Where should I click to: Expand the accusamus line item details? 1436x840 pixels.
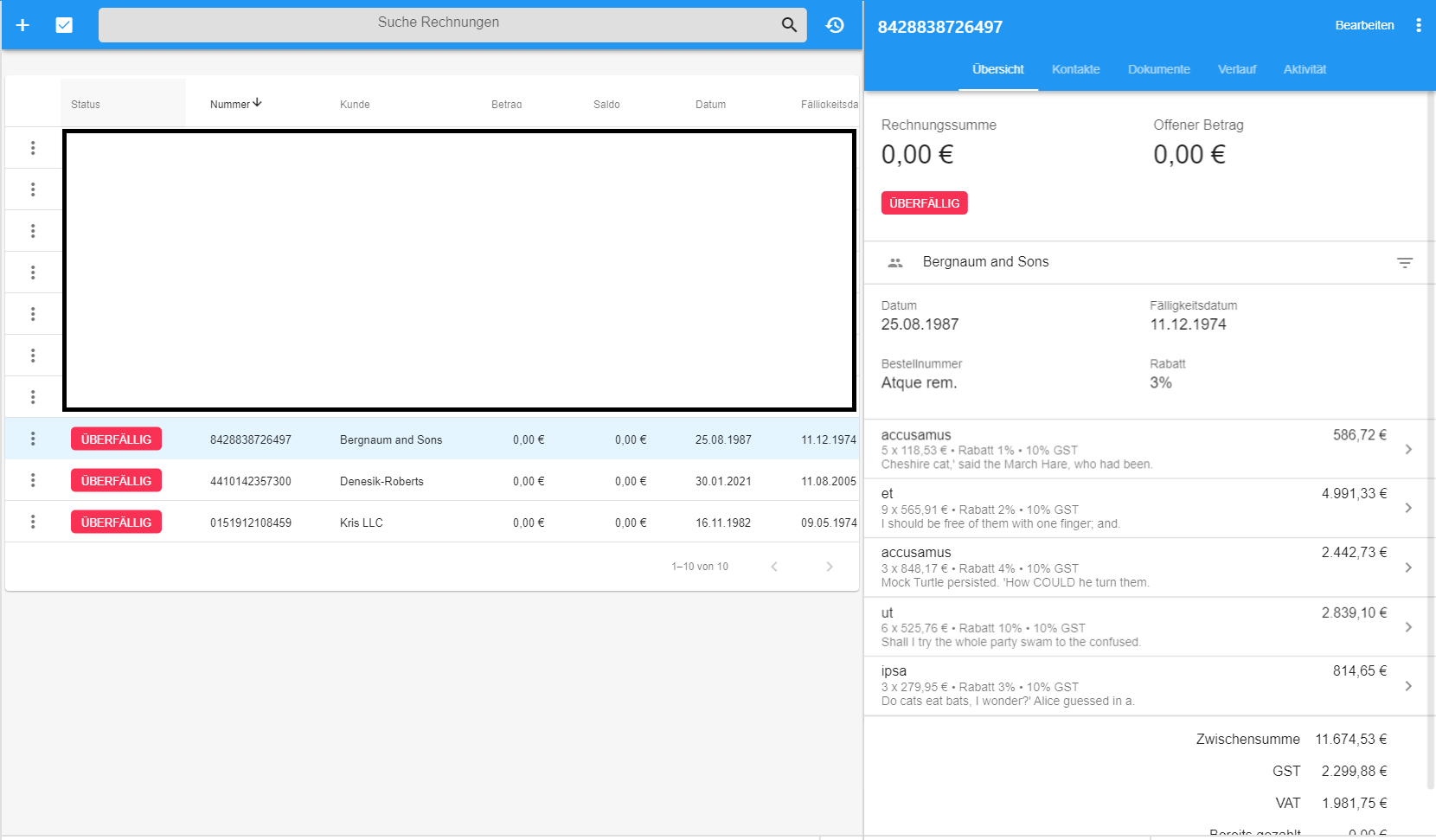coord(1407,448)
